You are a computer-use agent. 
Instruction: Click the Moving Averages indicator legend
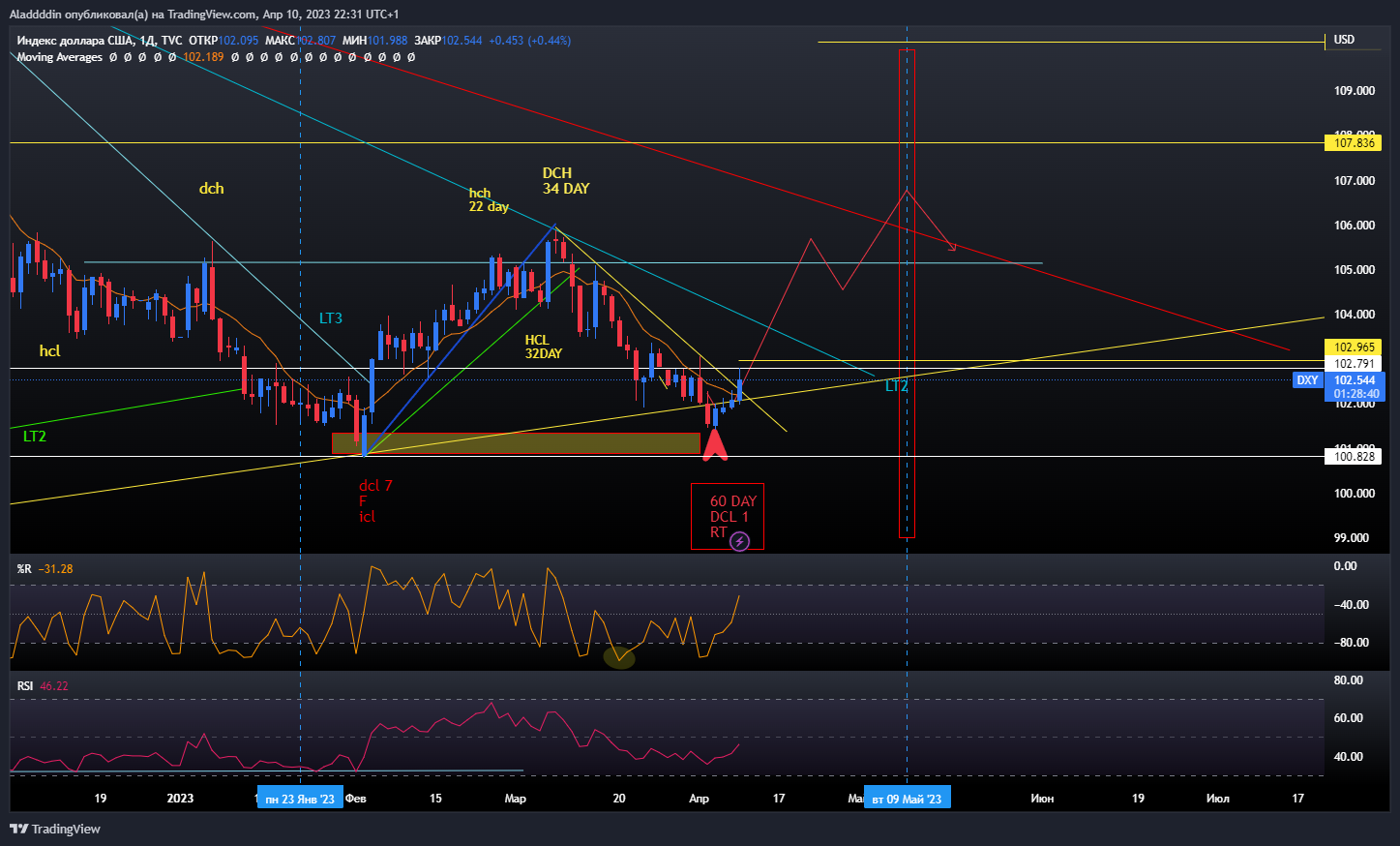click(59, 57)
